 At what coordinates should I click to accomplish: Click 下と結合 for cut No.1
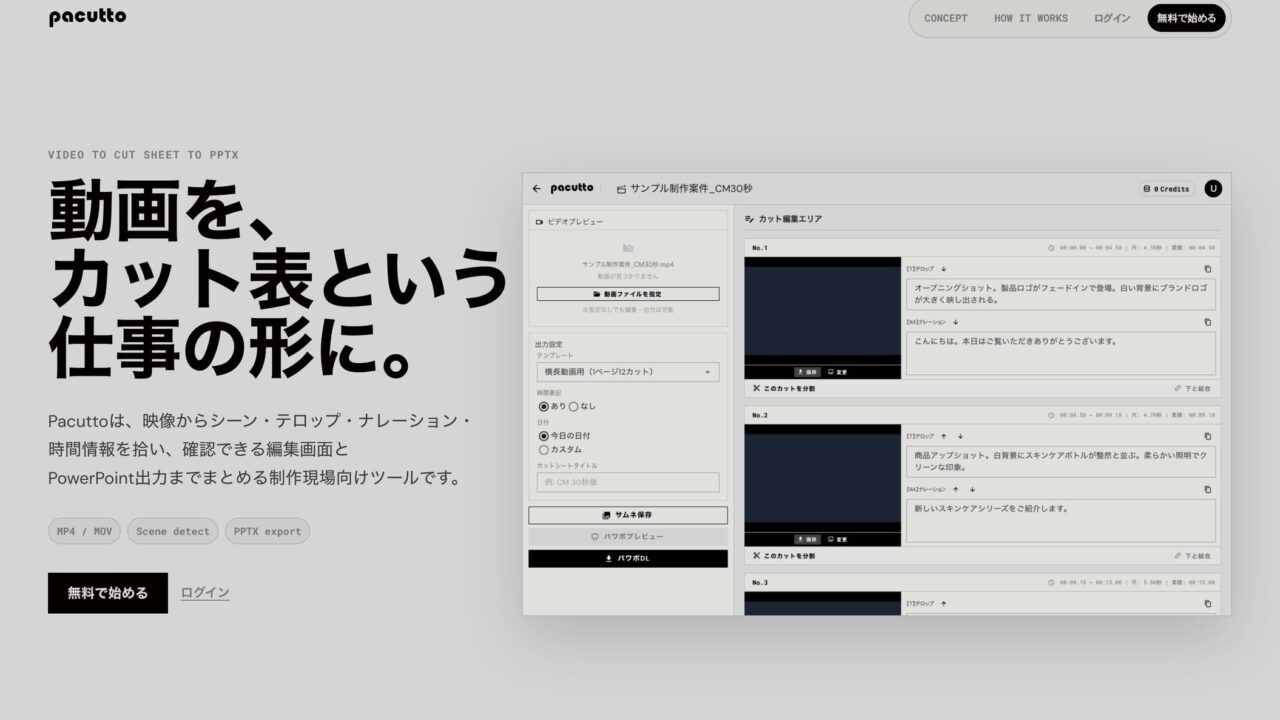[1192, 388]
